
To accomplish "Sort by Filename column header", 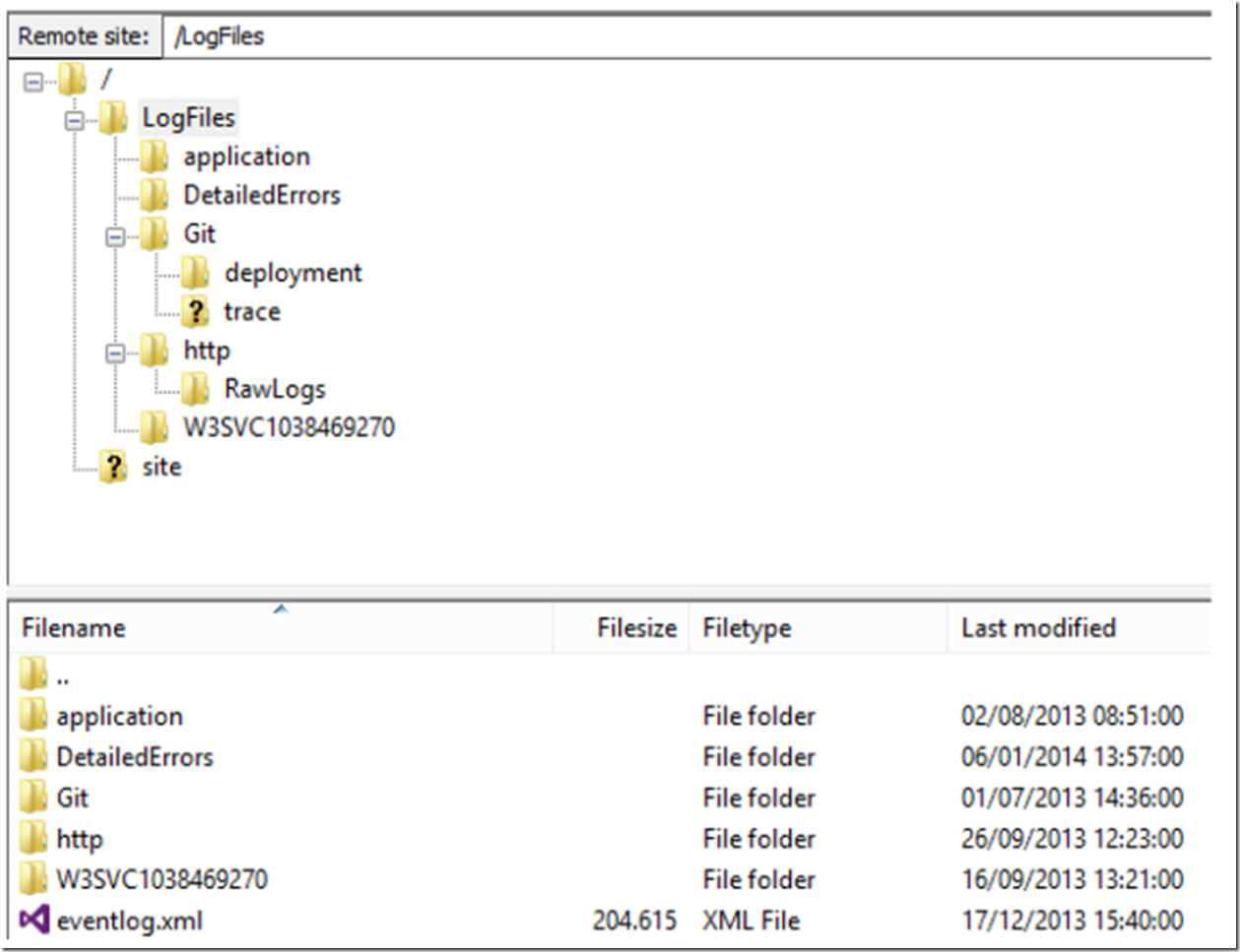I will coord(74,628).
